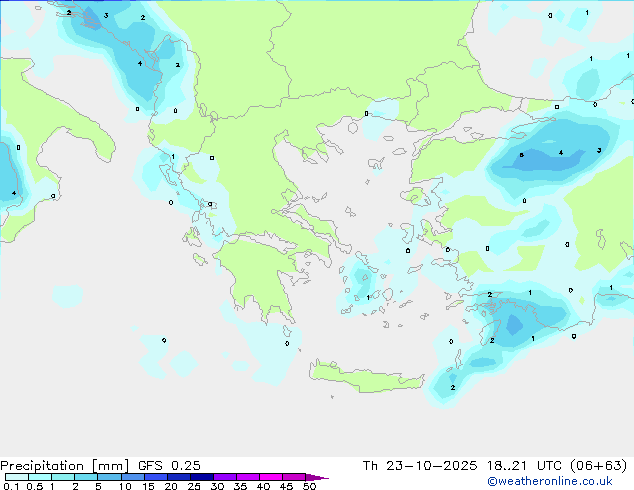The height and width of the screenshot is (490, 634).
Task: Click the 0.5–1 mm legend color box
Action: [x=40, y=477]
